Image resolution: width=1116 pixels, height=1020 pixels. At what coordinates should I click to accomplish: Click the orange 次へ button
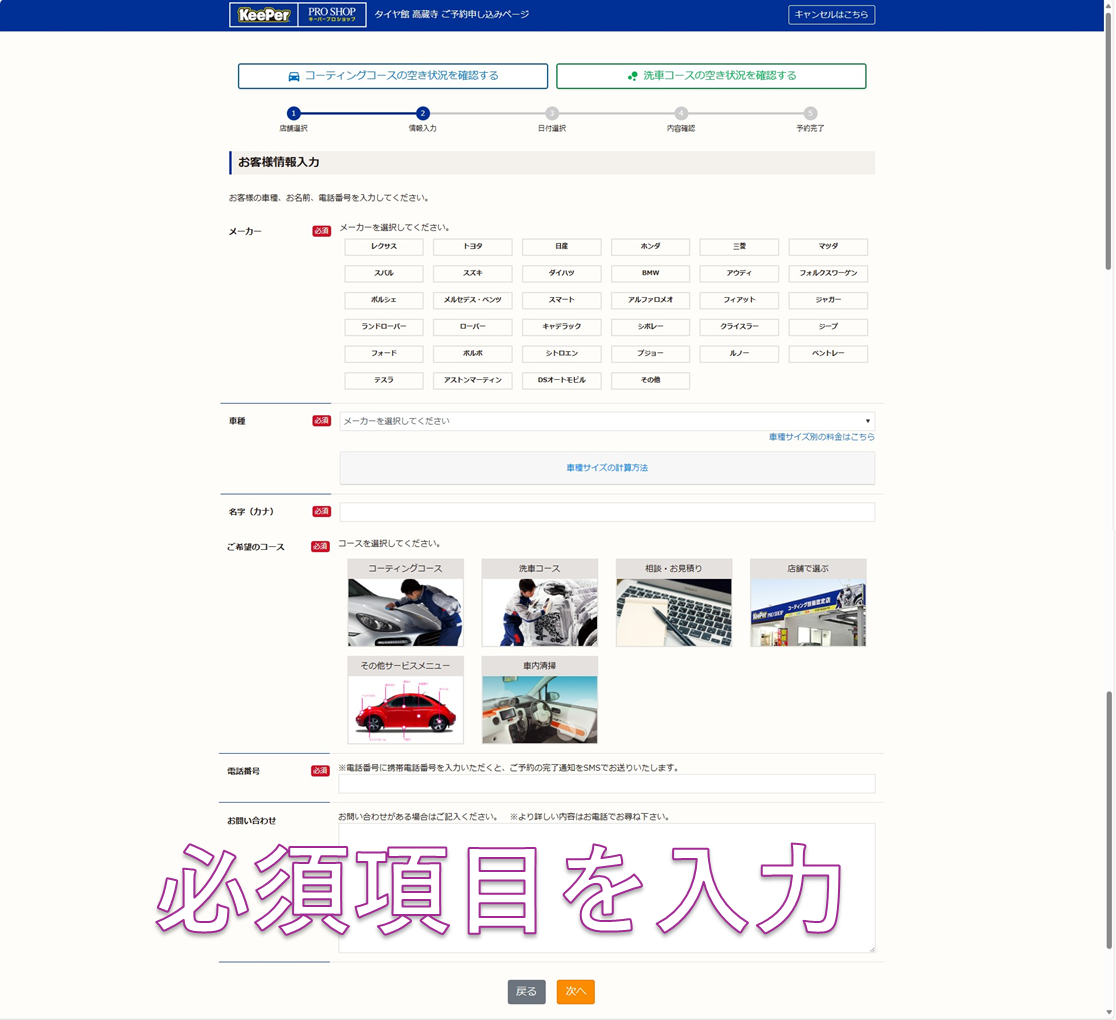pos(575,991)
